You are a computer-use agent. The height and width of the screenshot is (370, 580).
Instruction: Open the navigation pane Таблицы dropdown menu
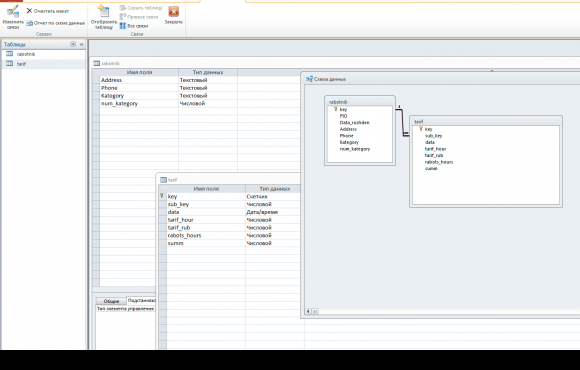[73, 44]
